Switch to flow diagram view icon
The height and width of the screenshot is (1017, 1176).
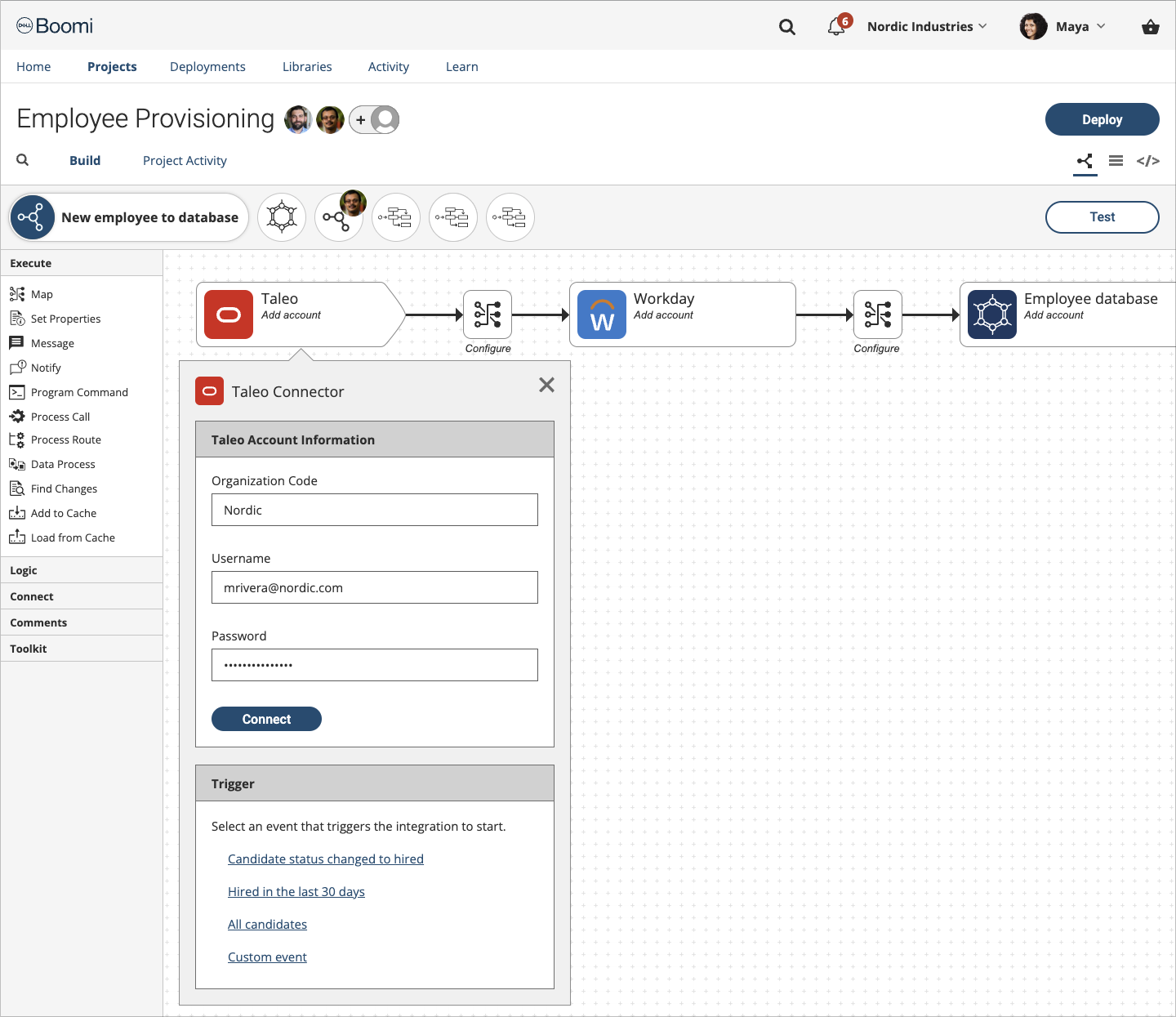(1085, 161)
